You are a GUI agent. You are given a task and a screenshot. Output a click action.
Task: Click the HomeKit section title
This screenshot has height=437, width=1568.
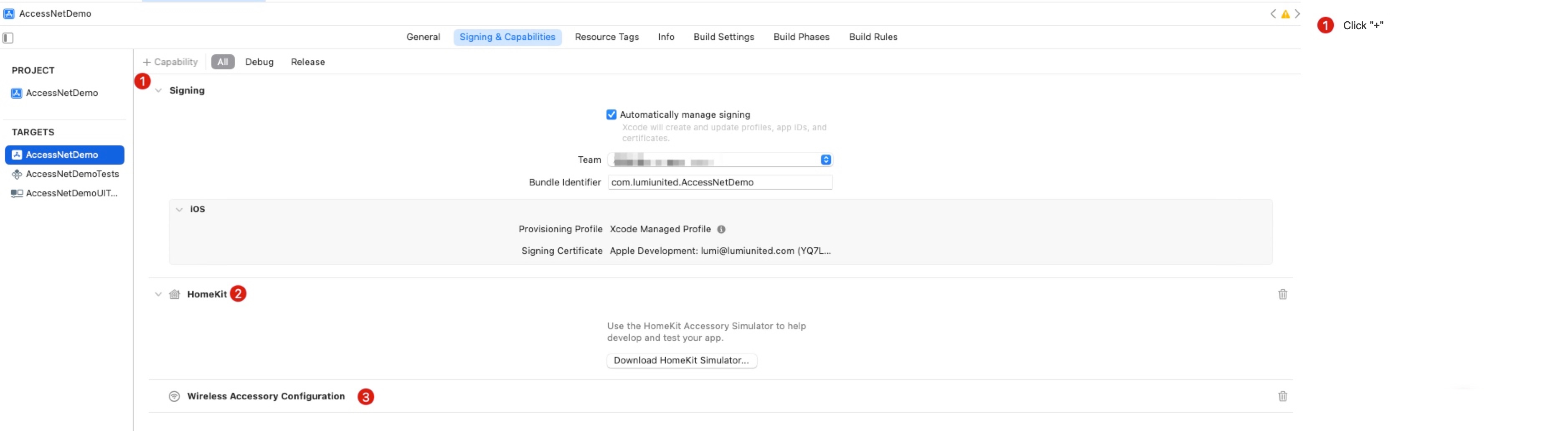[x=207, y=295]
